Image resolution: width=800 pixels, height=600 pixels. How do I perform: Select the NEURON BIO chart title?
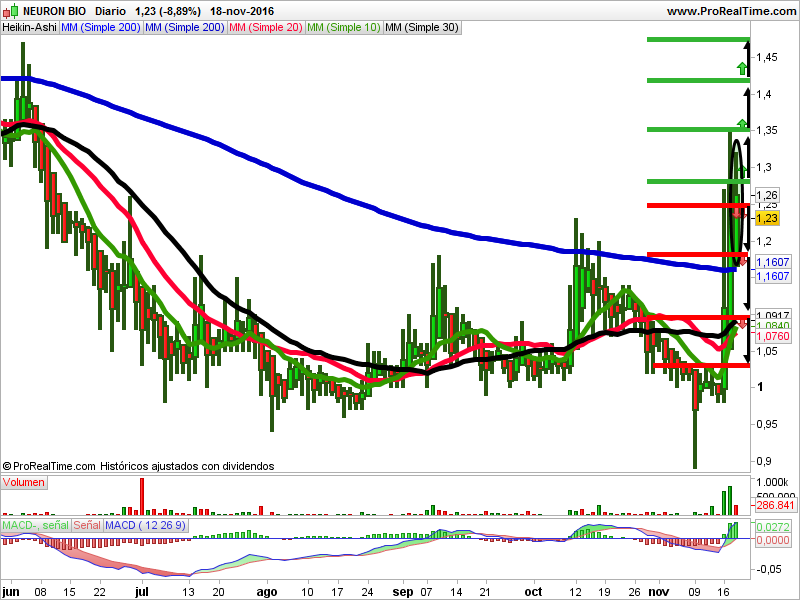55,11
